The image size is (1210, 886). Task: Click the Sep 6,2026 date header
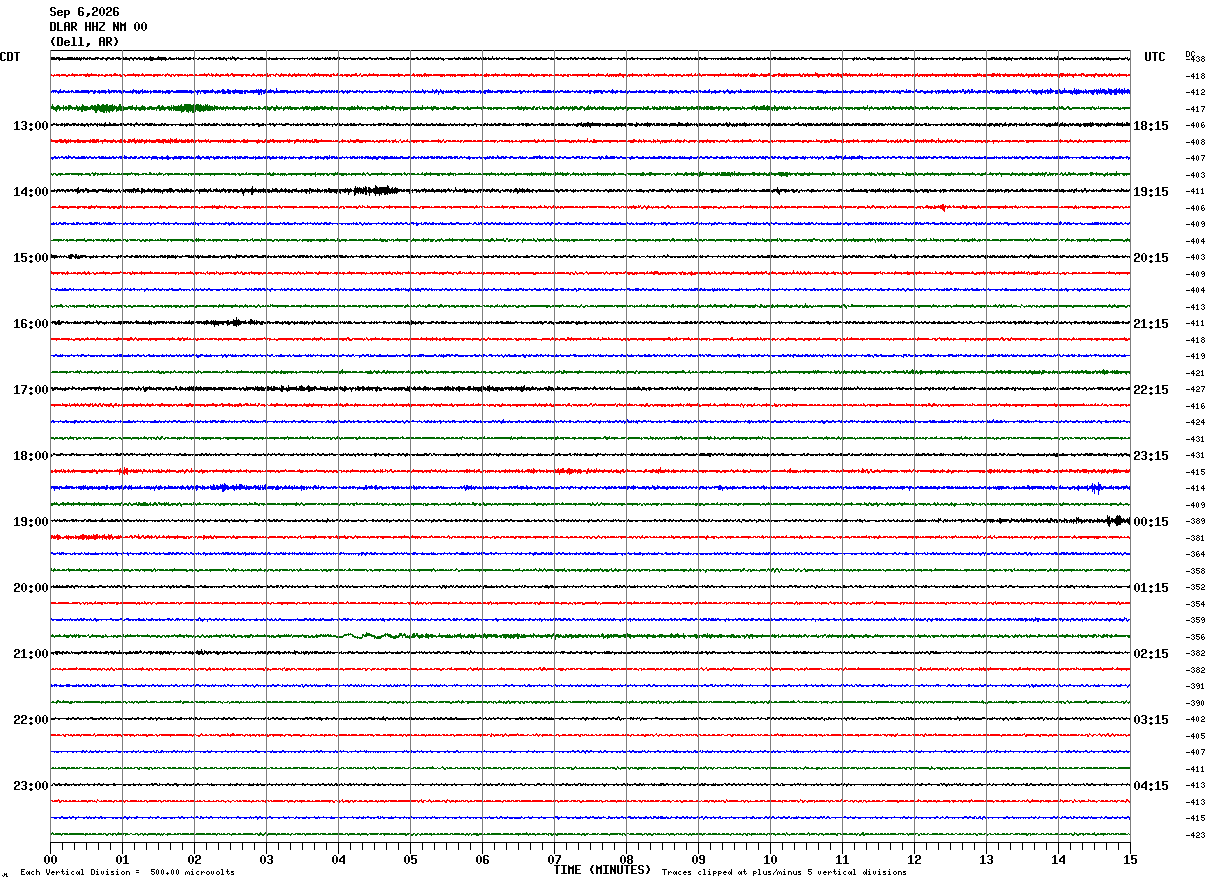click(84, 12)
